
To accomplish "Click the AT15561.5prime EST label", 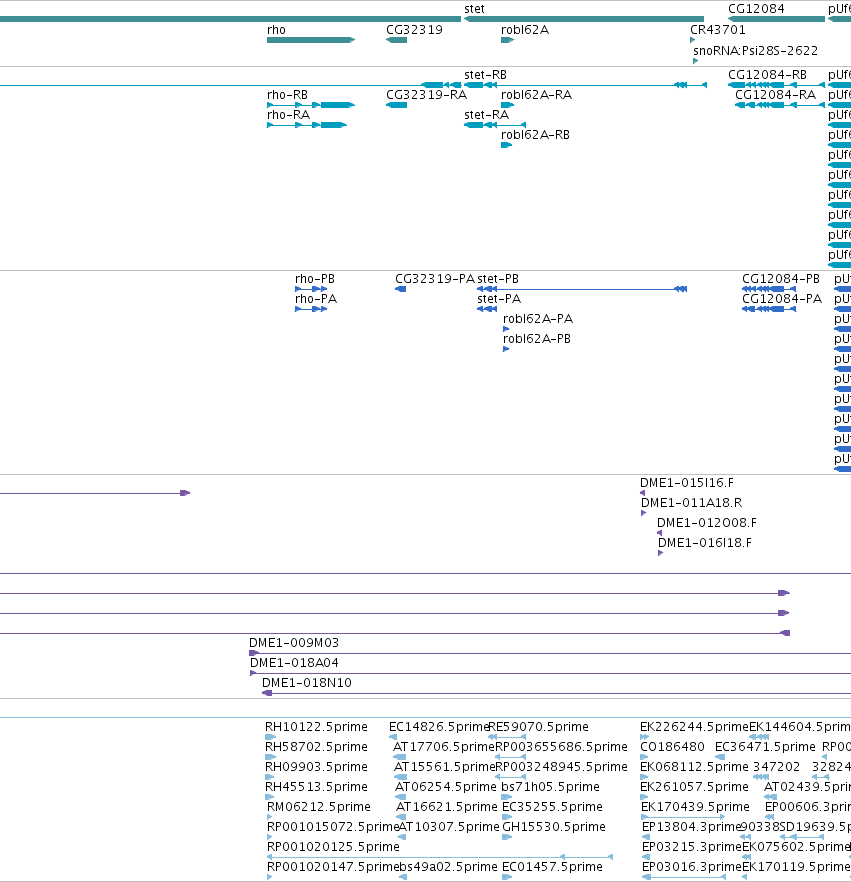I will coord(444,767).
